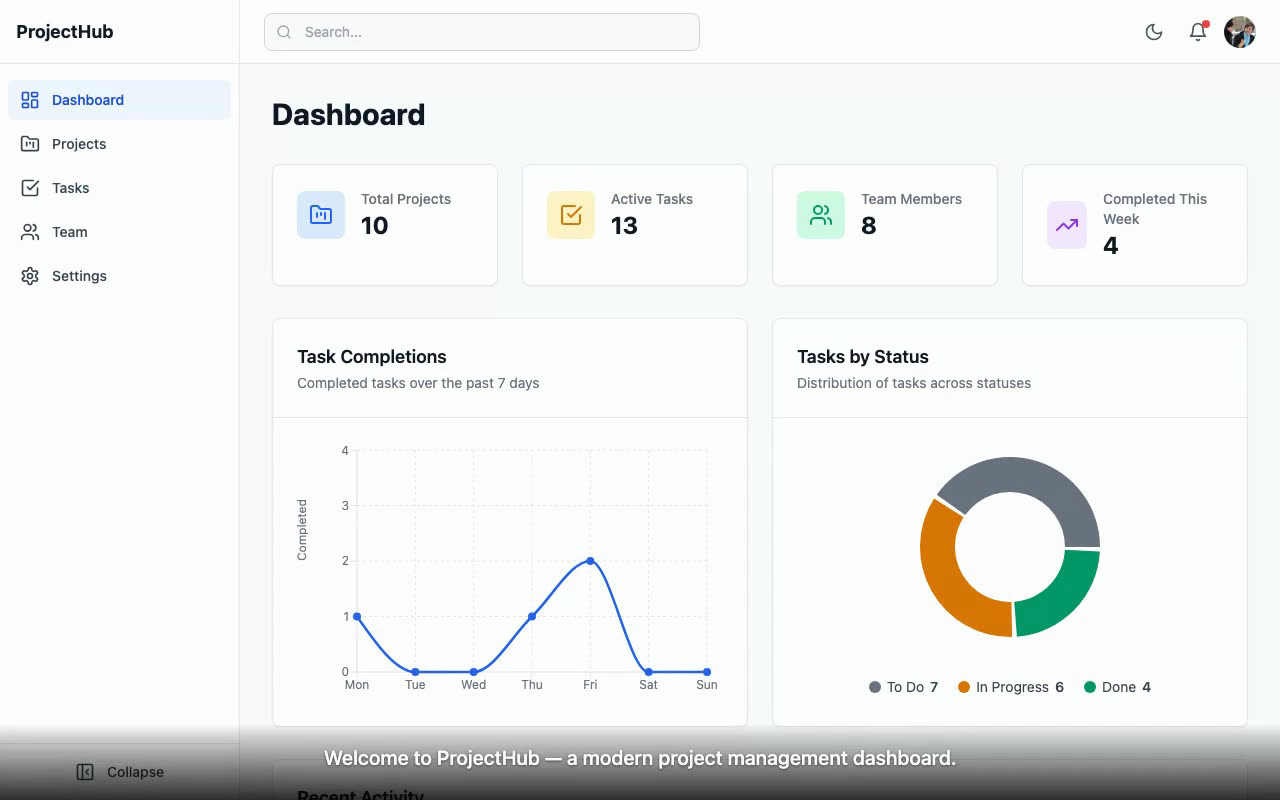Viewport: 1280px width, 800px height.
Task: Click the Tasks checkmark icon in sidebar
Action: [x=30, y=188]
